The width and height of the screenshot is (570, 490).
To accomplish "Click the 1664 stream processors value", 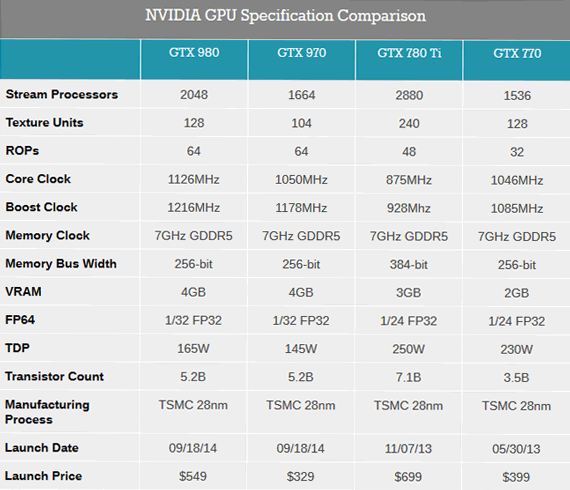I will (x=301, y=95).
